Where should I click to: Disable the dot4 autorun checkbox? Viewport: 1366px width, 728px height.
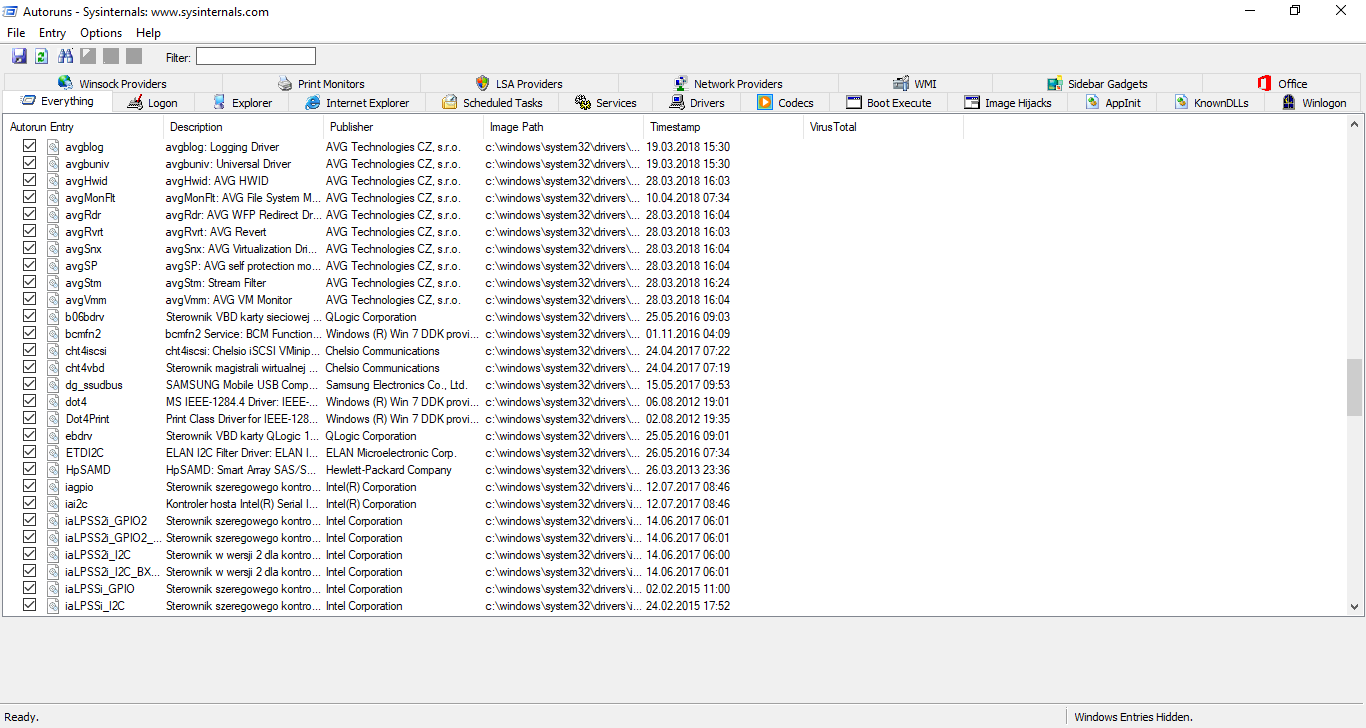tap(29, 401)
